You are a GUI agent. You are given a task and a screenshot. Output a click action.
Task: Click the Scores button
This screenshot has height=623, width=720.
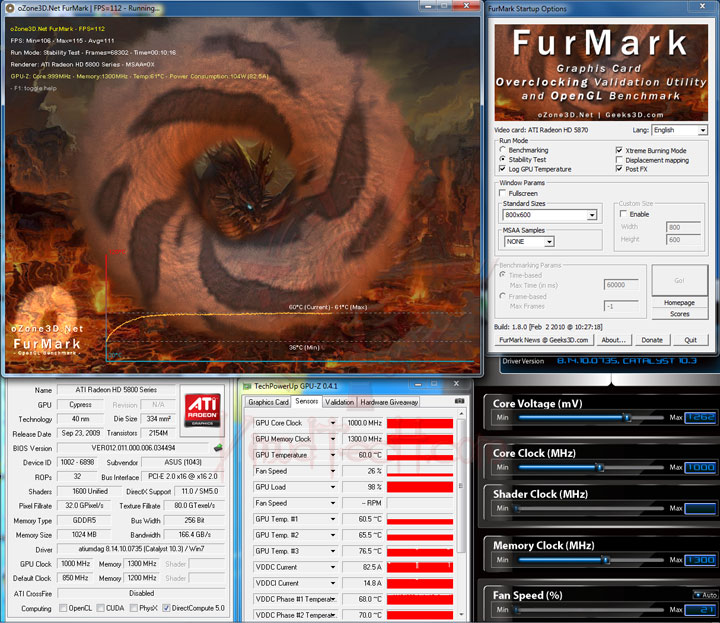coord(679,314)
